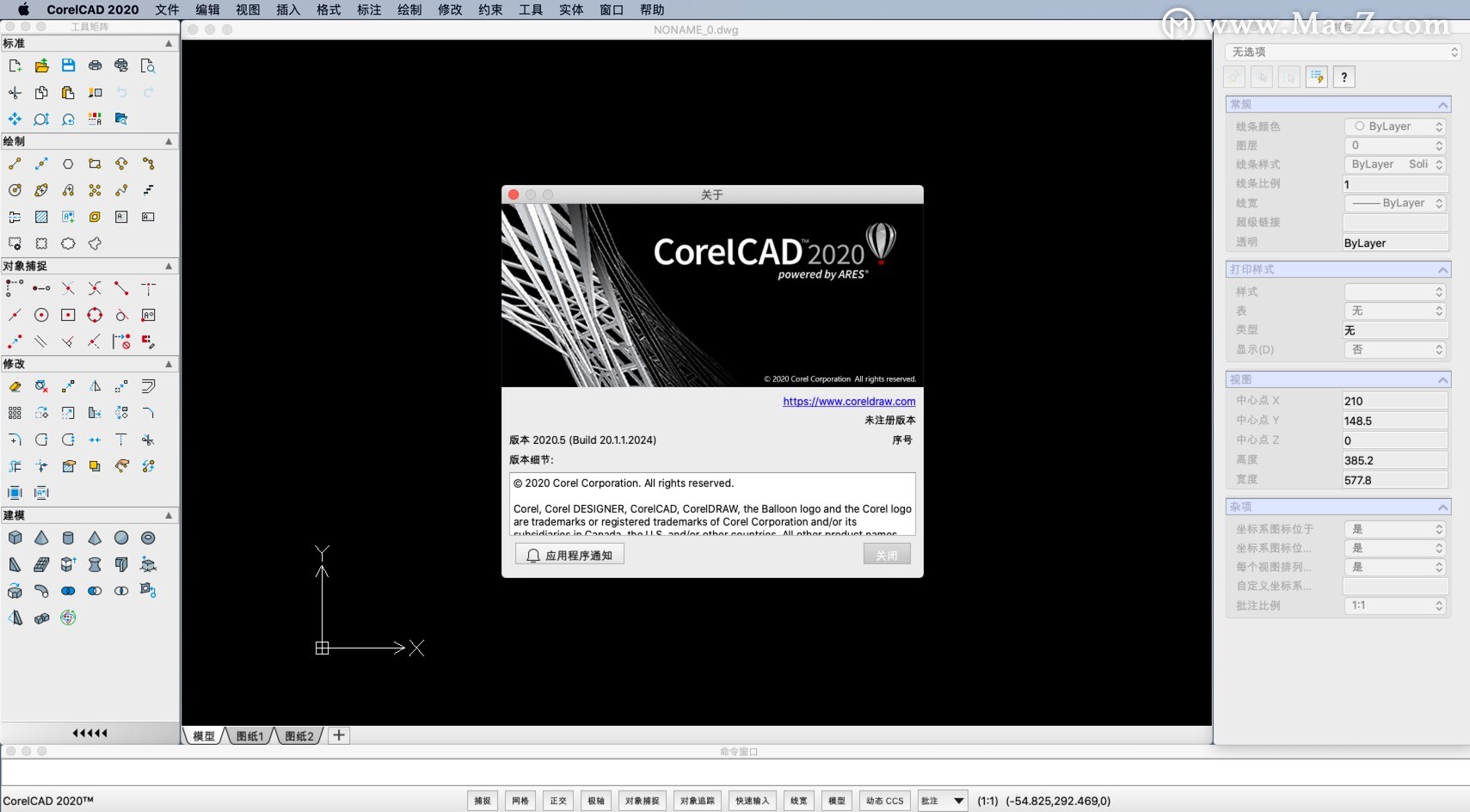
Task: Select the Eraser delete tool in 修改
Action: pyautogui.click(x=15, y=386)
